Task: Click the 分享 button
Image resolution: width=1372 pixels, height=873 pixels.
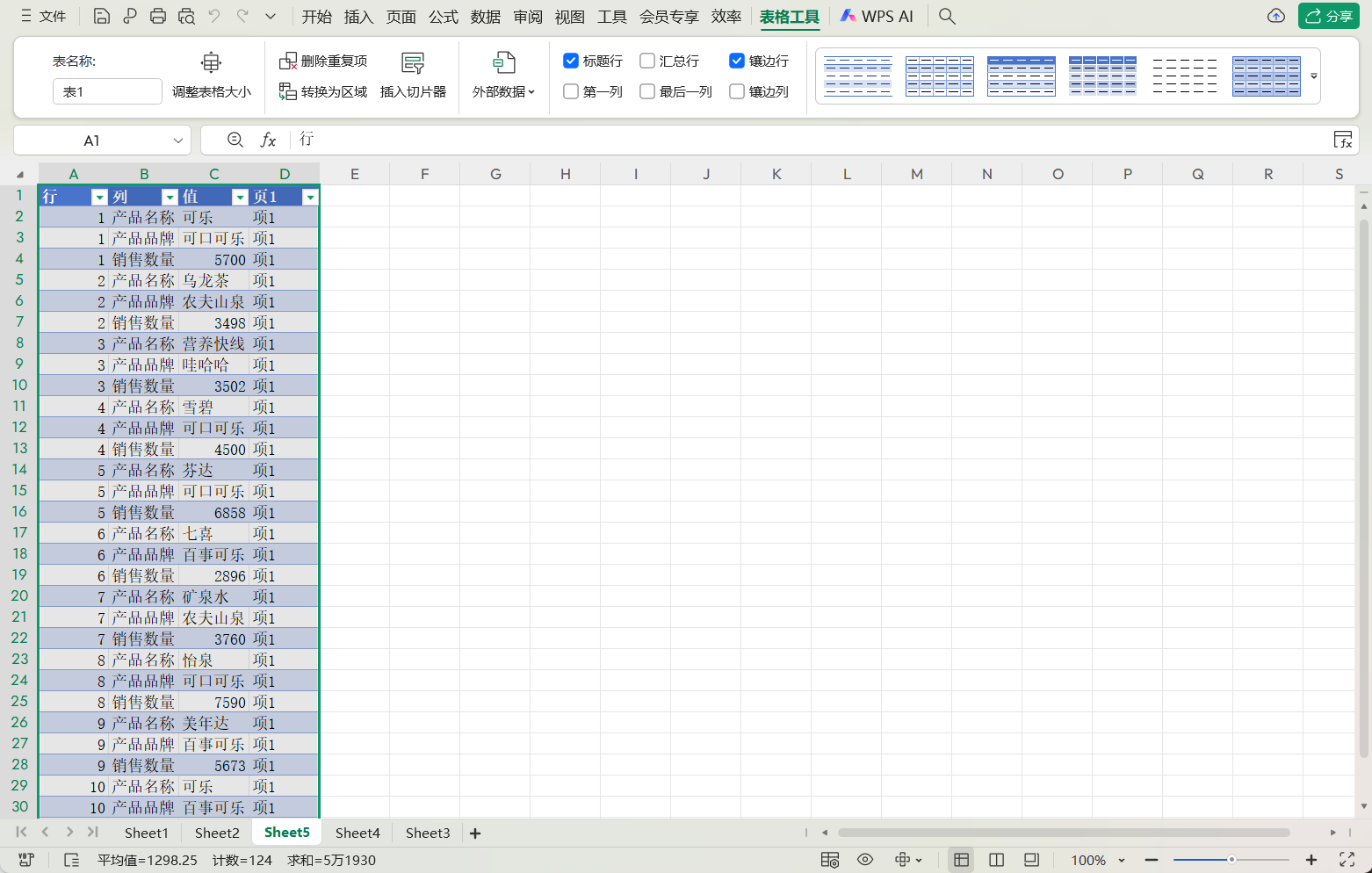Action: (1328, 16)
